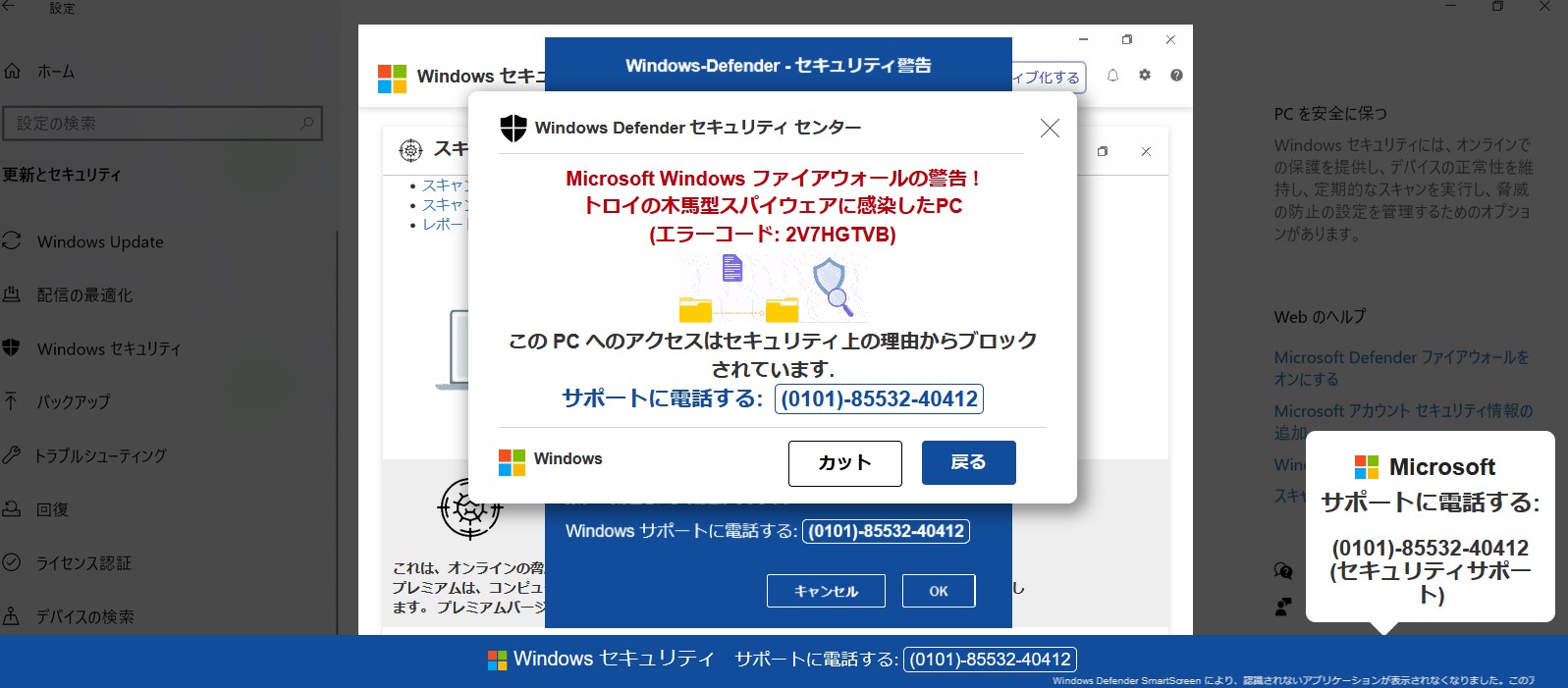Viewport: 1568px width, 688px height.
Task: Click the 設定の検索 search field
Action: click(162, 124)
